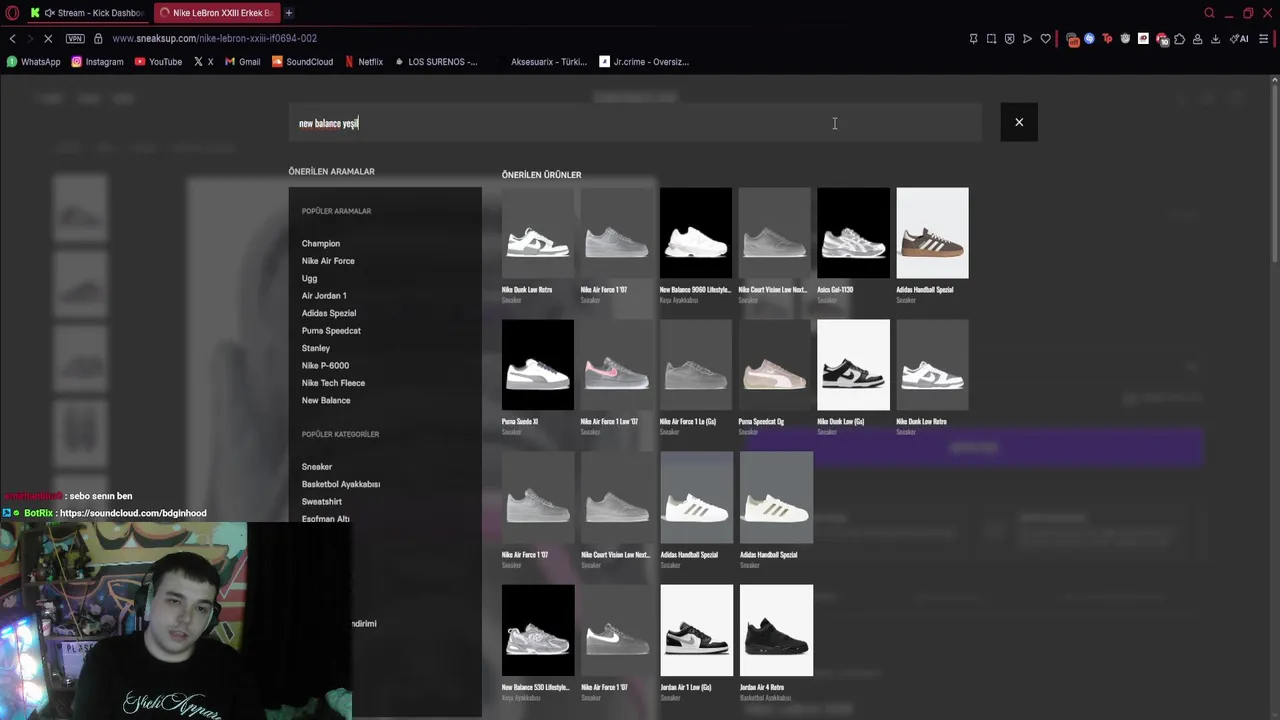Select popular search 'Nike P-6000'

point(325,366)
